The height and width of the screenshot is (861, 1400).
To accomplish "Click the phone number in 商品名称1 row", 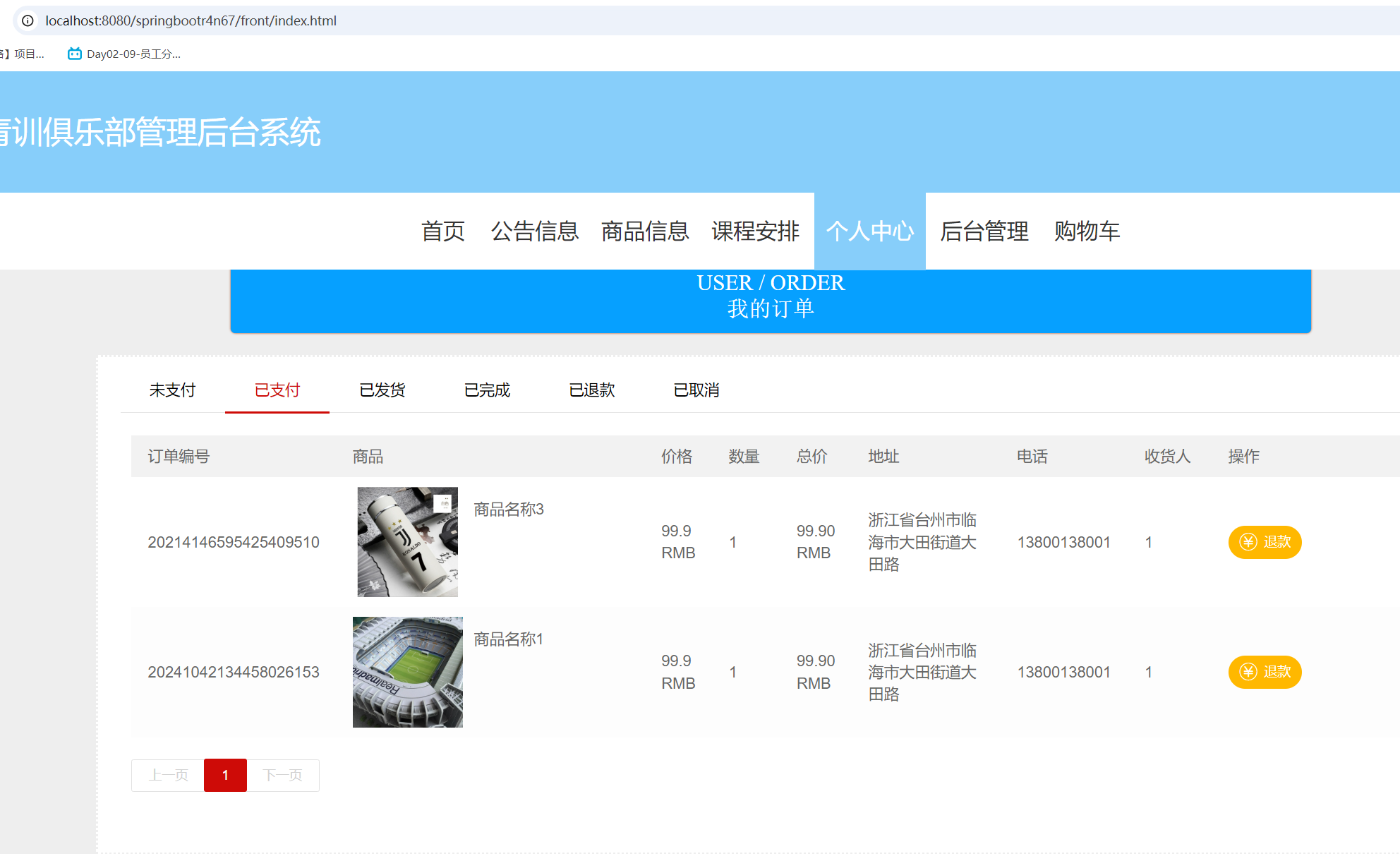I will (x=1064, y=672).
